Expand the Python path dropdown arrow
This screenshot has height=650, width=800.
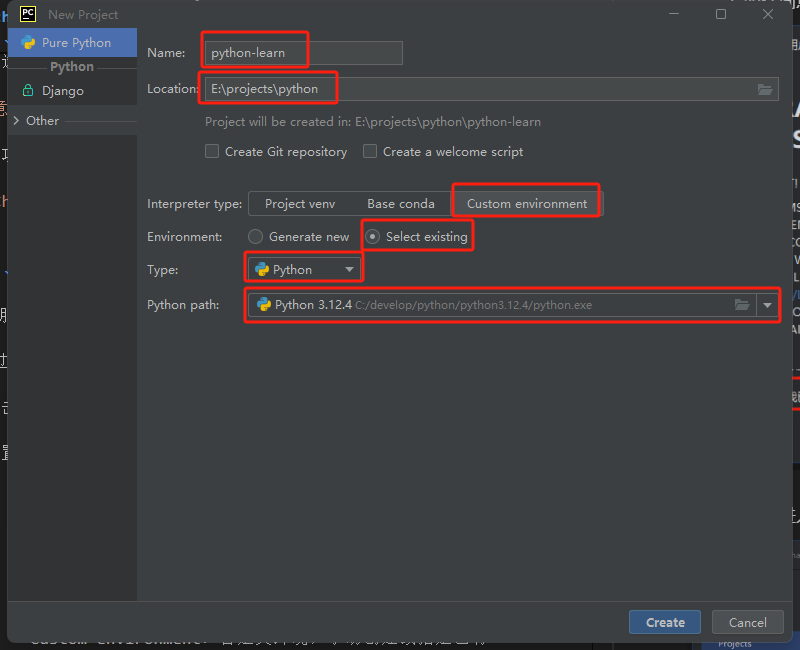(x=767, y=305)
